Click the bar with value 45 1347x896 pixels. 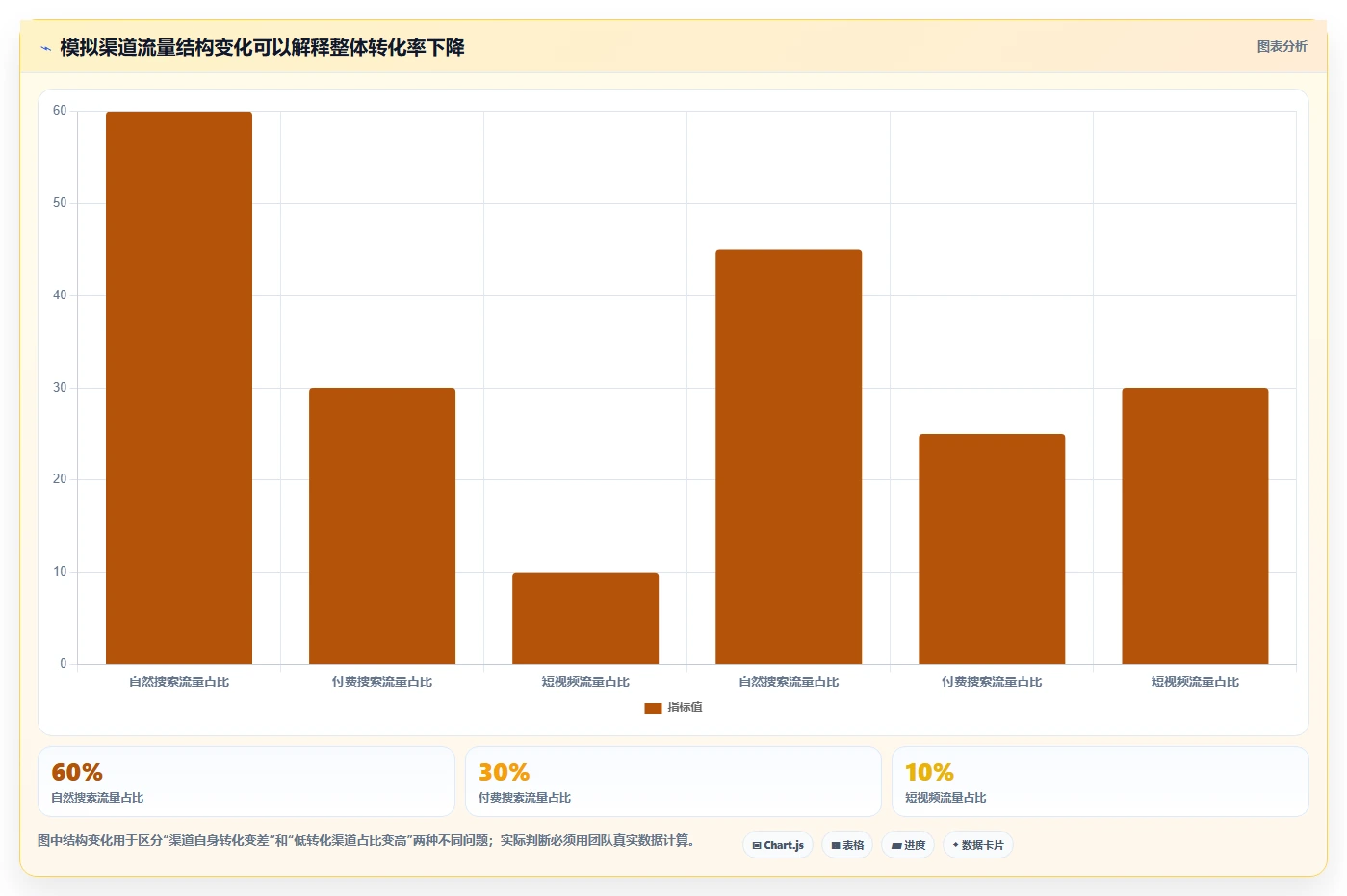[789, 457]
